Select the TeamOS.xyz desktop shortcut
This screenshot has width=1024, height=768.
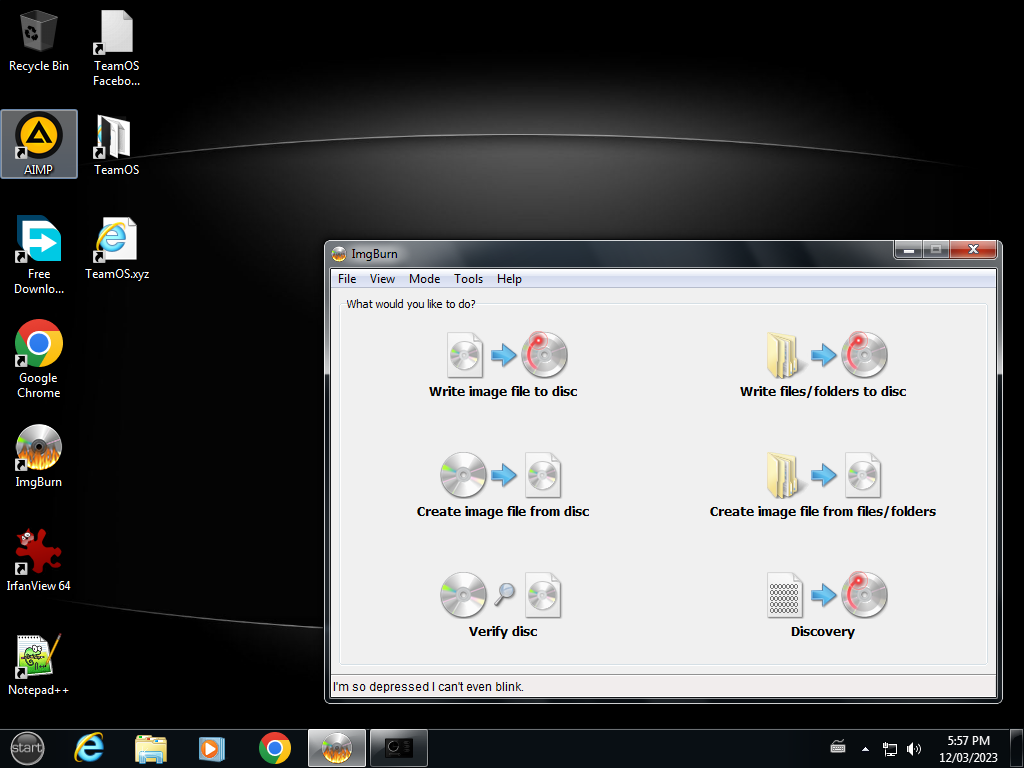click(117, 249)
